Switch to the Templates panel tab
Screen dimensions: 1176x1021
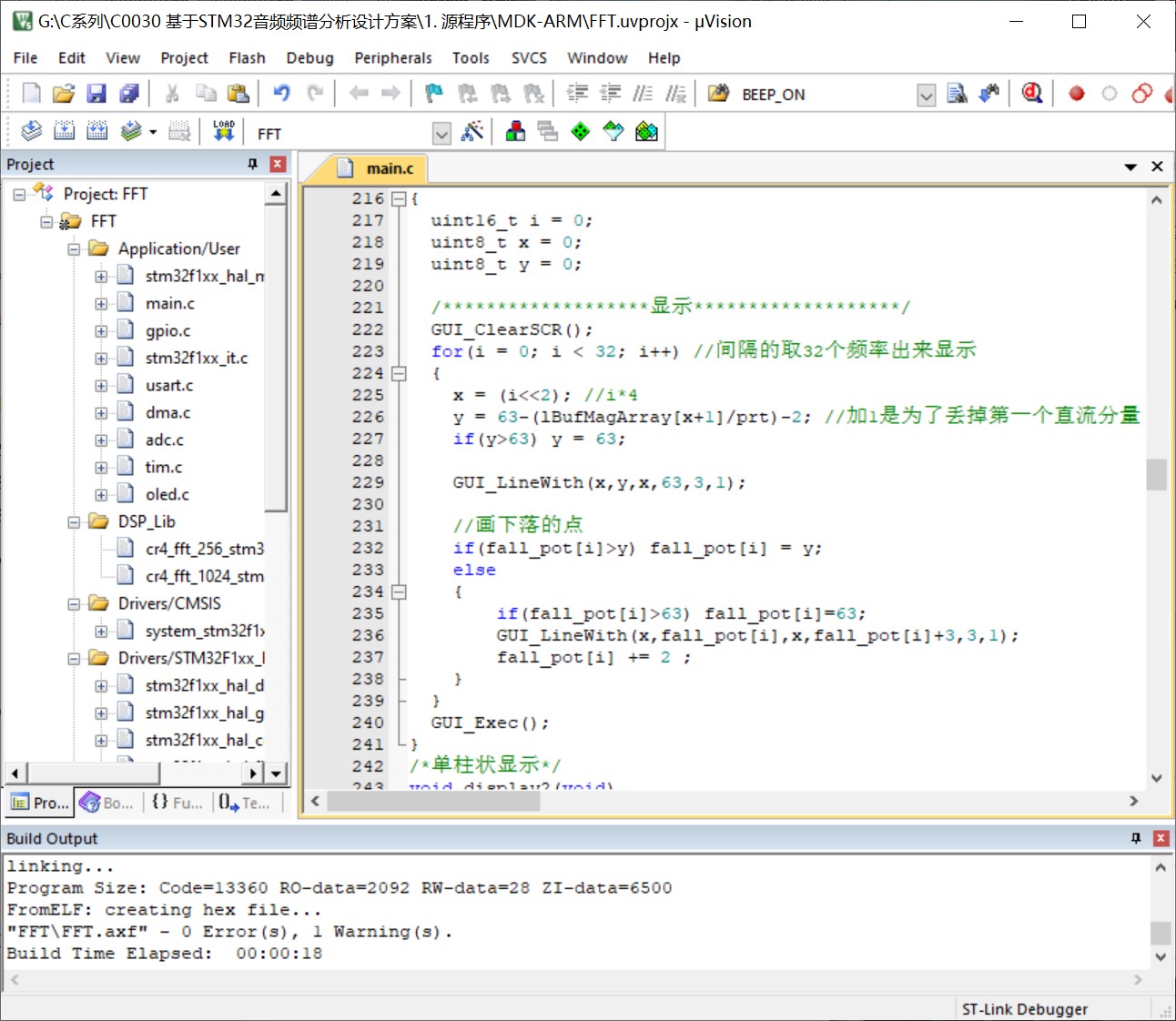(244, 803)
